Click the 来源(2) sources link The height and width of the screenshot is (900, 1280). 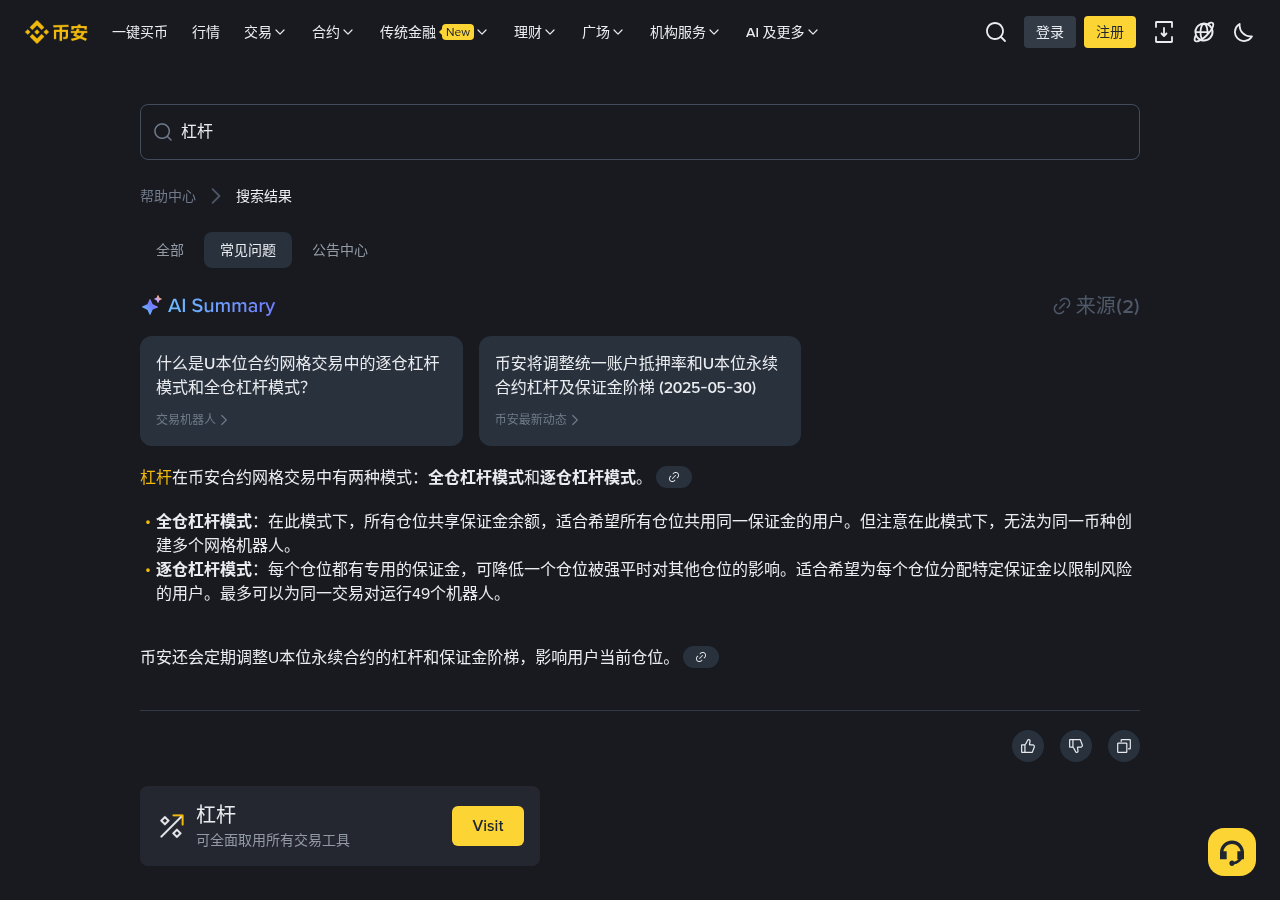tap(1097, 306)
